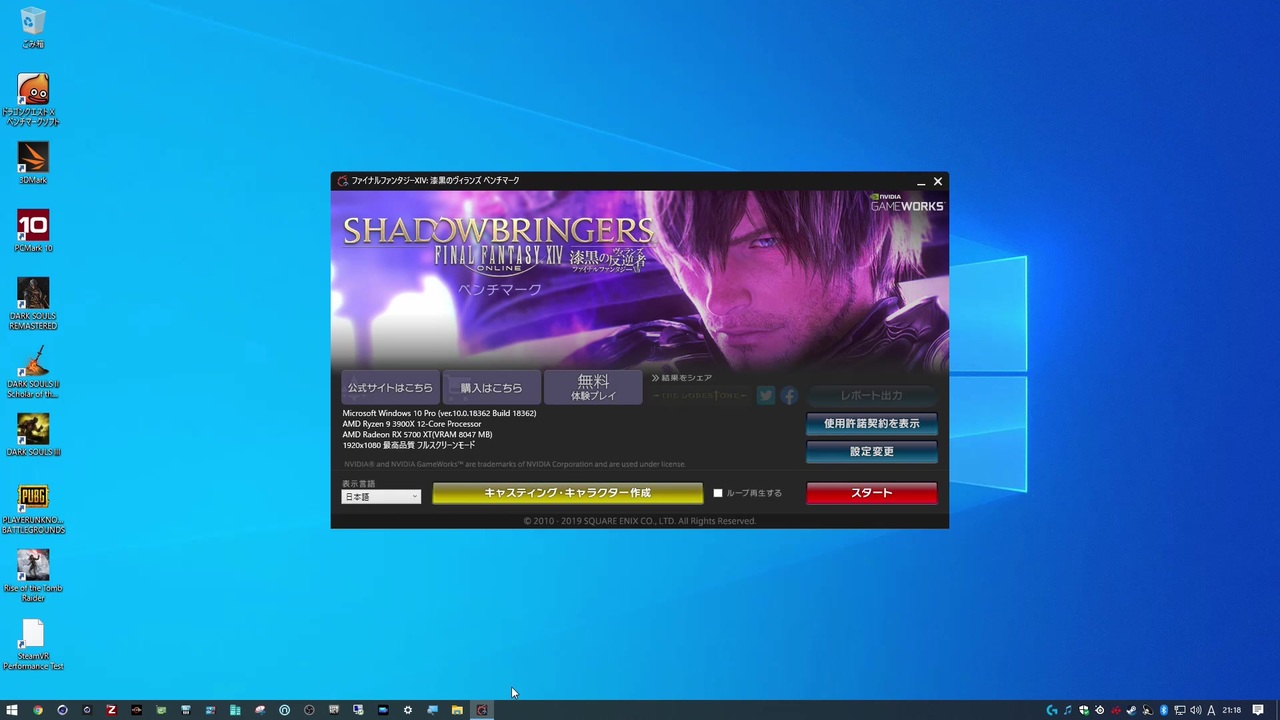The height and width of the screenshot is (720, 1280).
Task: Open the network tray icon
Action: click(1179, 710)
